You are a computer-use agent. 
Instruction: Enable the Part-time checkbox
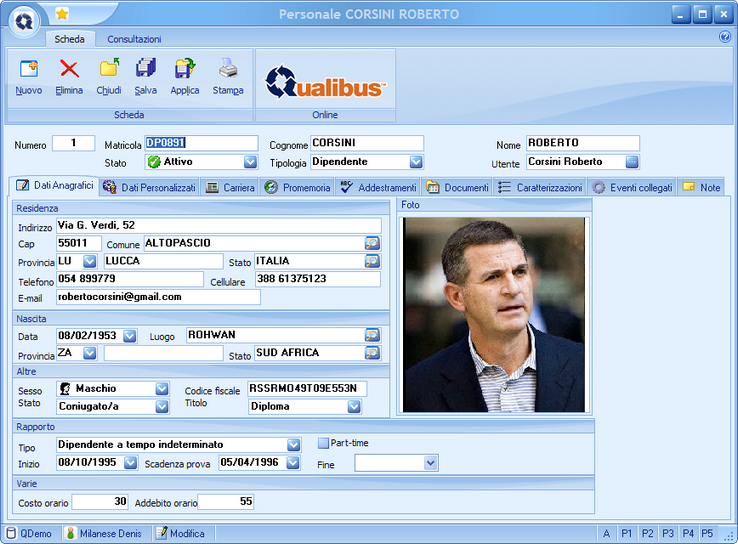[x=323, y=443]
